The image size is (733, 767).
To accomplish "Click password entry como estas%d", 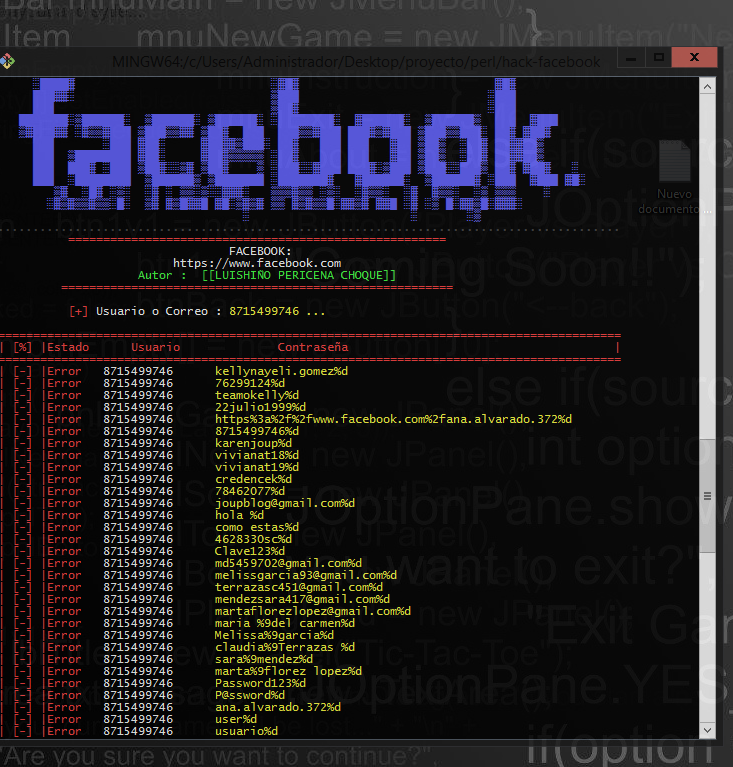I will coord(257,527).
